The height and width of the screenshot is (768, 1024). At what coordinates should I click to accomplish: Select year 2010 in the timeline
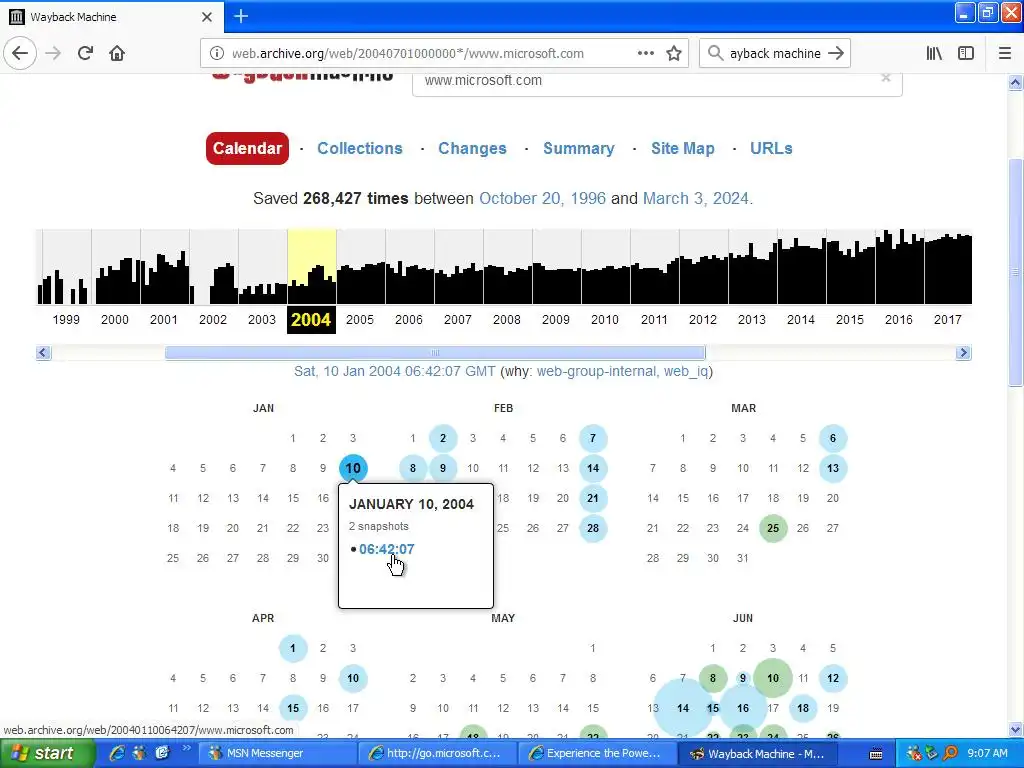tap(605, 319)
